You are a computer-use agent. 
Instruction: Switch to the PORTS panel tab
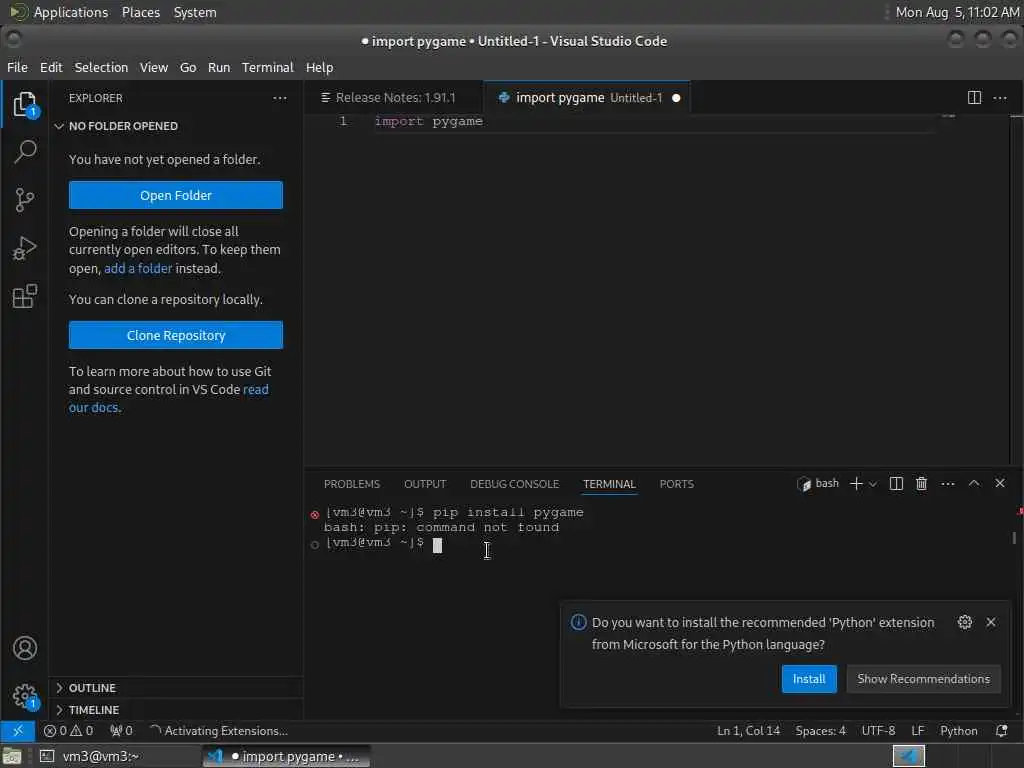[x=677, y=484]
